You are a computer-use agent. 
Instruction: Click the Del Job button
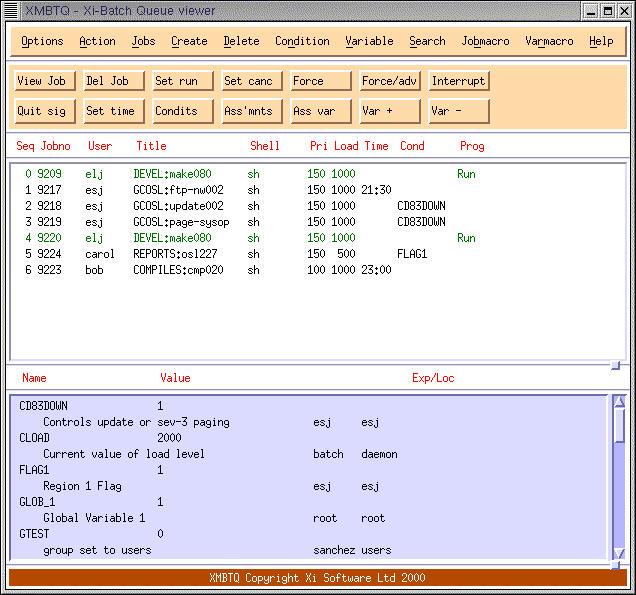click(114, 81)
